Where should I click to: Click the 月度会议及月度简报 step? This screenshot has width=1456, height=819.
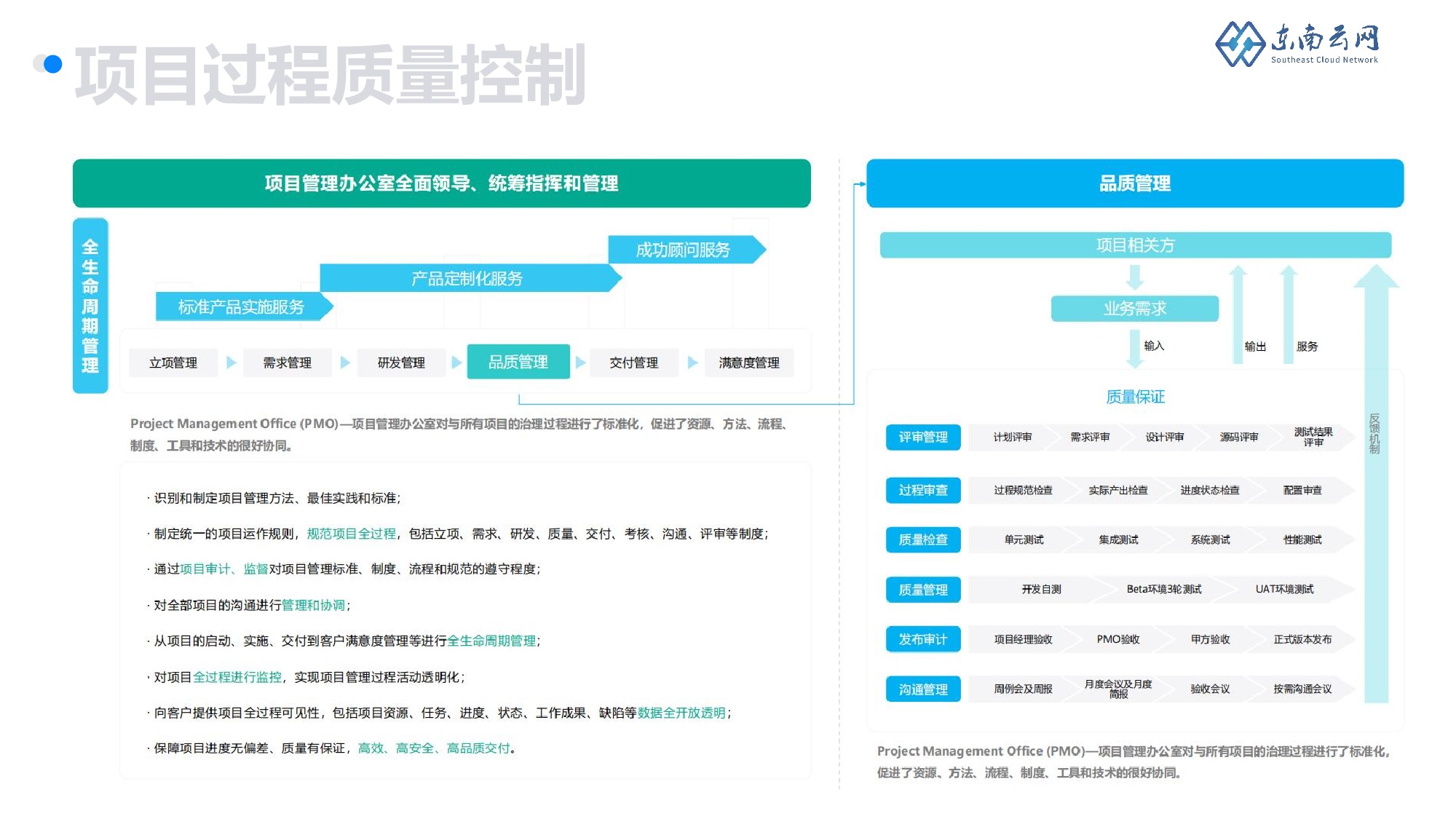(x=1118, y=689)
